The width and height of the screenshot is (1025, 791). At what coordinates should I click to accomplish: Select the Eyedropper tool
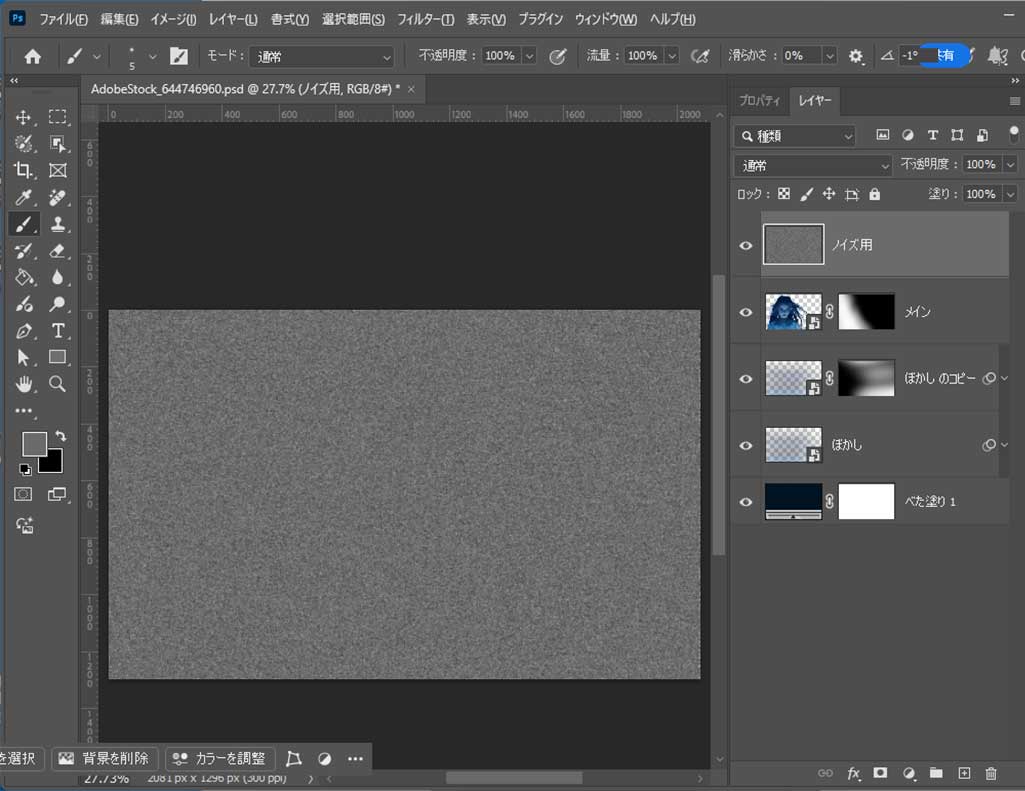[x=24, y=197]
